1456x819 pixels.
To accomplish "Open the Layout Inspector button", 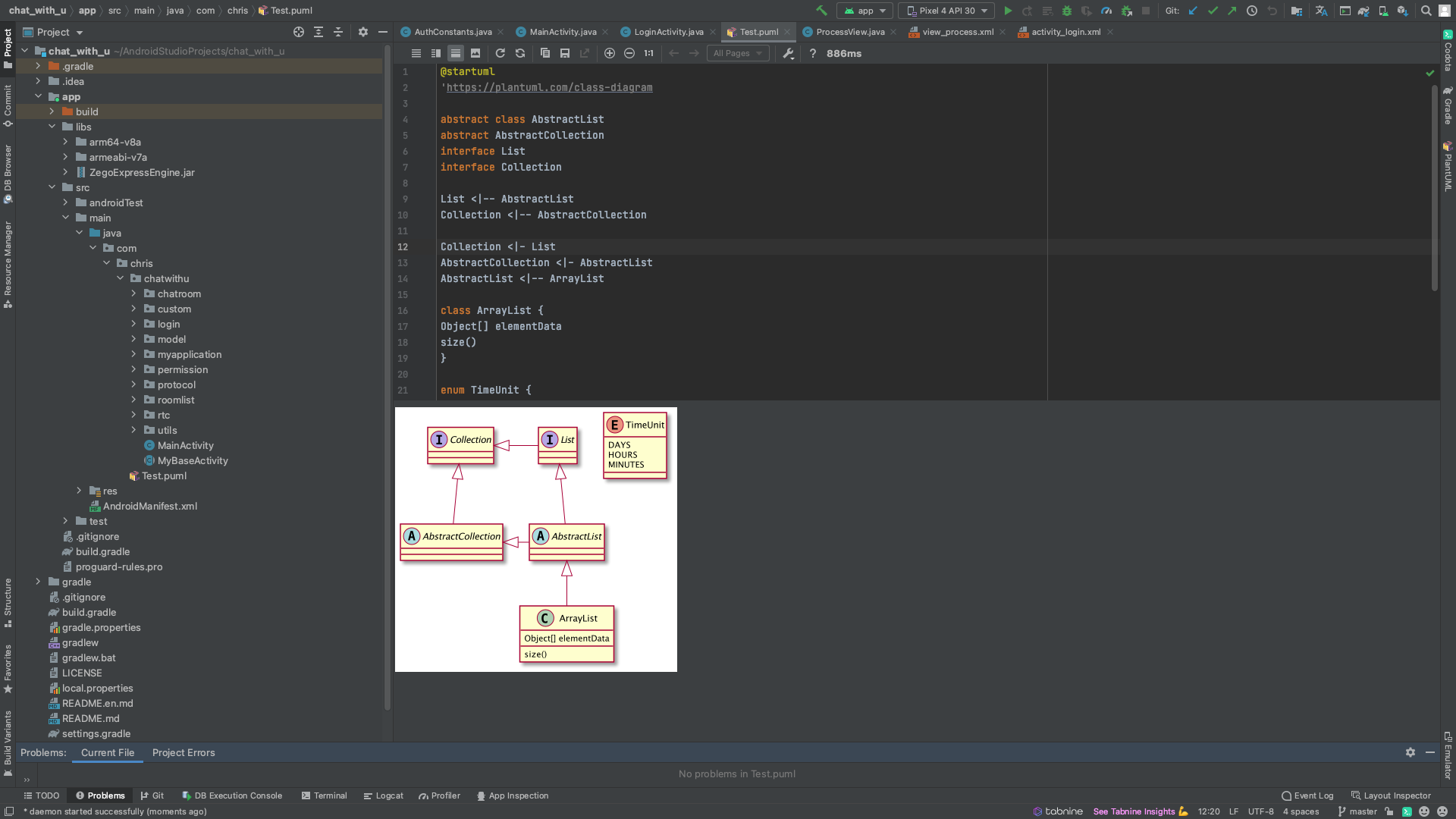I will [1391, 795].
